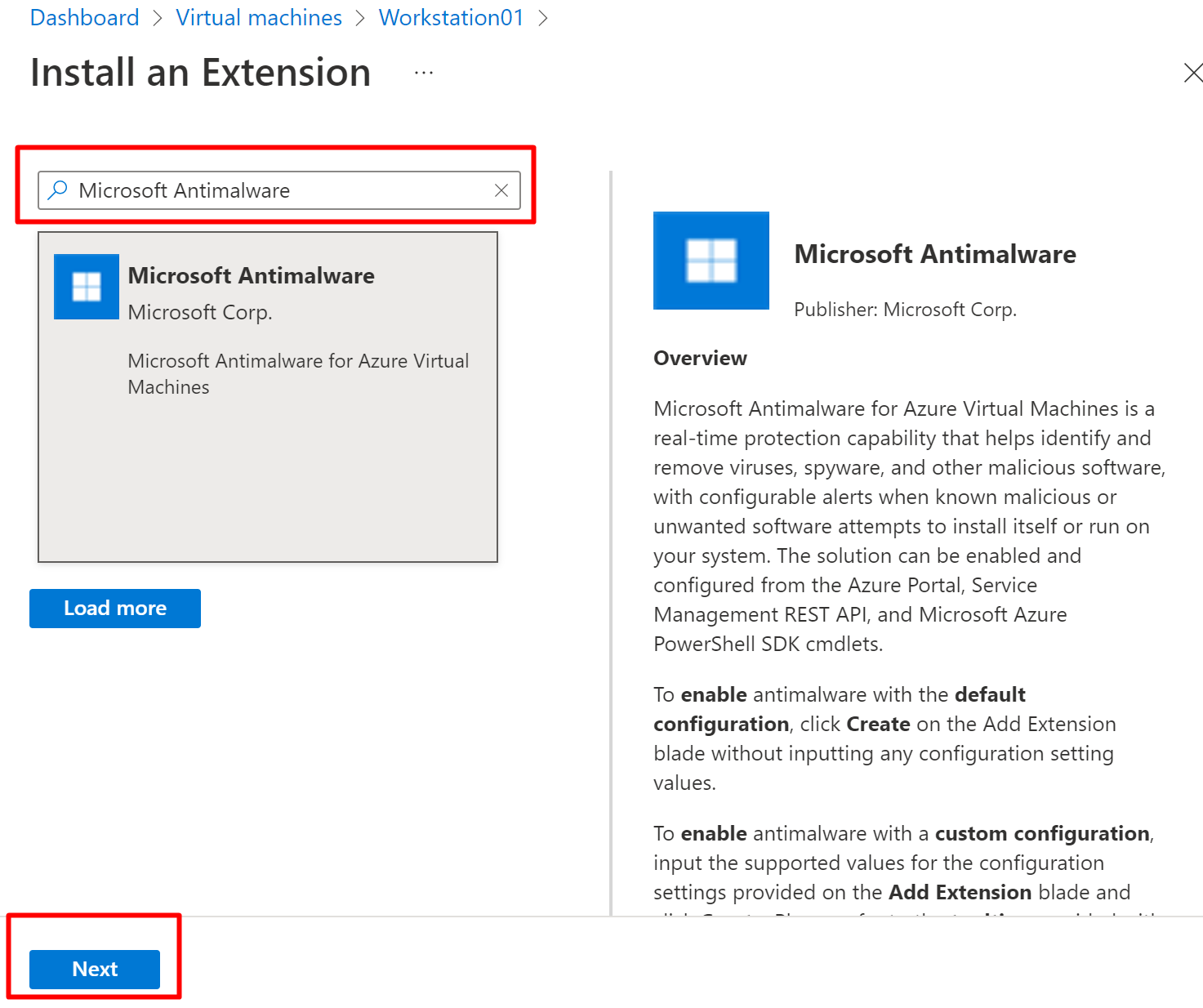Screen dimensions: 1203x1008
Task: Navigate to the Virtual machines breadcrumb
Action: coord(259,18)
